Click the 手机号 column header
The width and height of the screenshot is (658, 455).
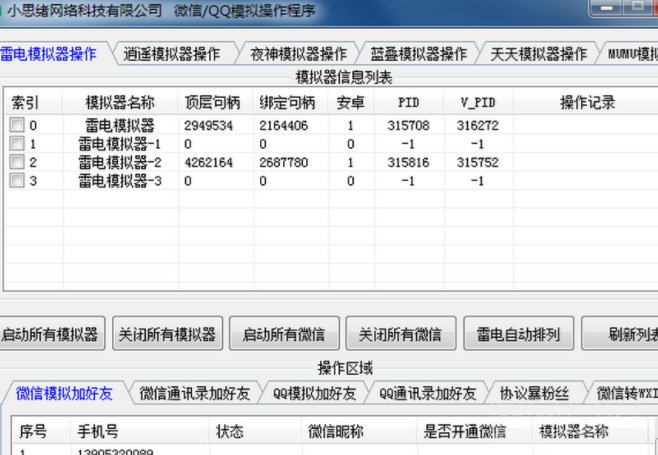click(140, 431)
